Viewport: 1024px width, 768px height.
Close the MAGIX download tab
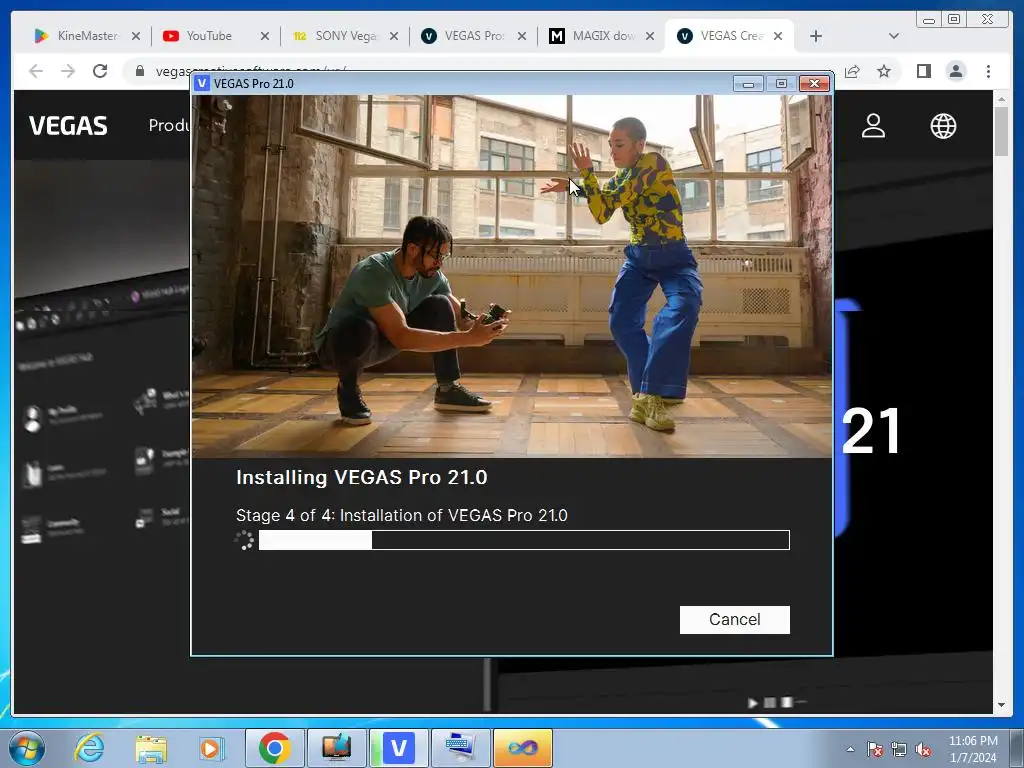tap(650, 36)
